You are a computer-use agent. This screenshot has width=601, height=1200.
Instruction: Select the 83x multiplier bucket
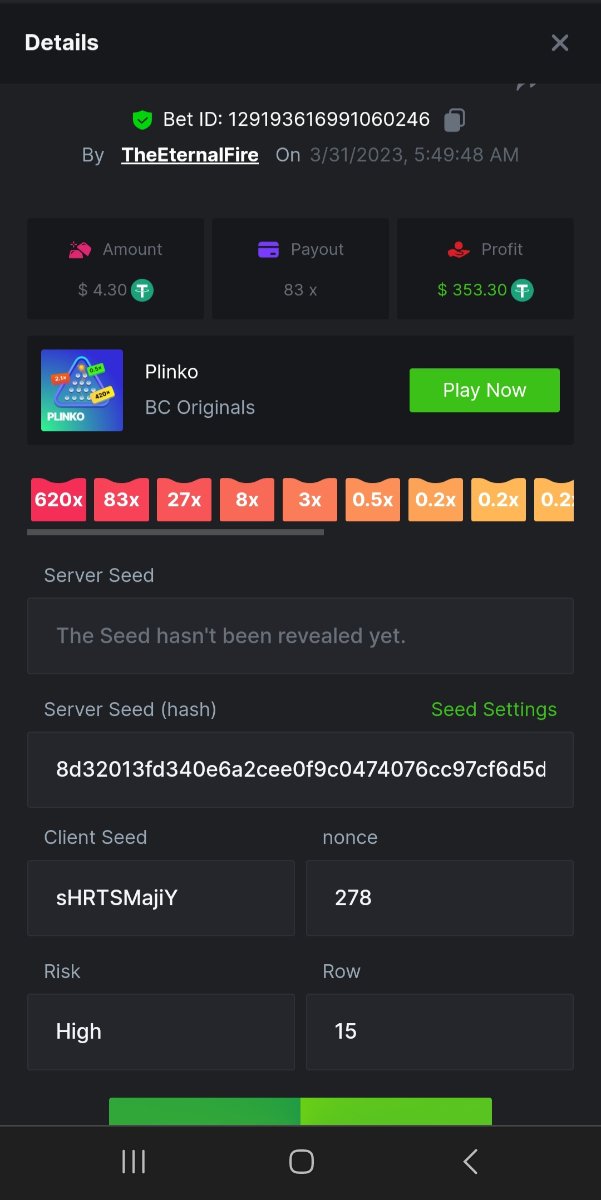coord(121,499)
